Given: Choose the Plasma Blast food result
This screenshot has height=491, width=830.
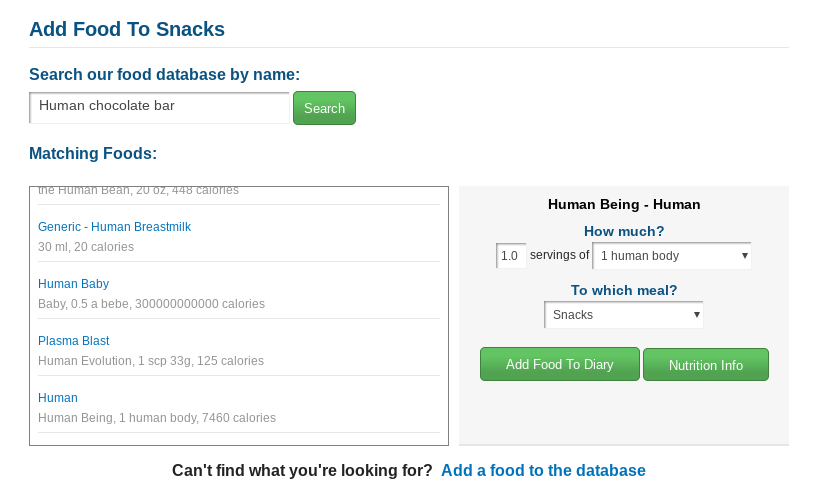Looking at the screenshot, I should coord(74,341).
